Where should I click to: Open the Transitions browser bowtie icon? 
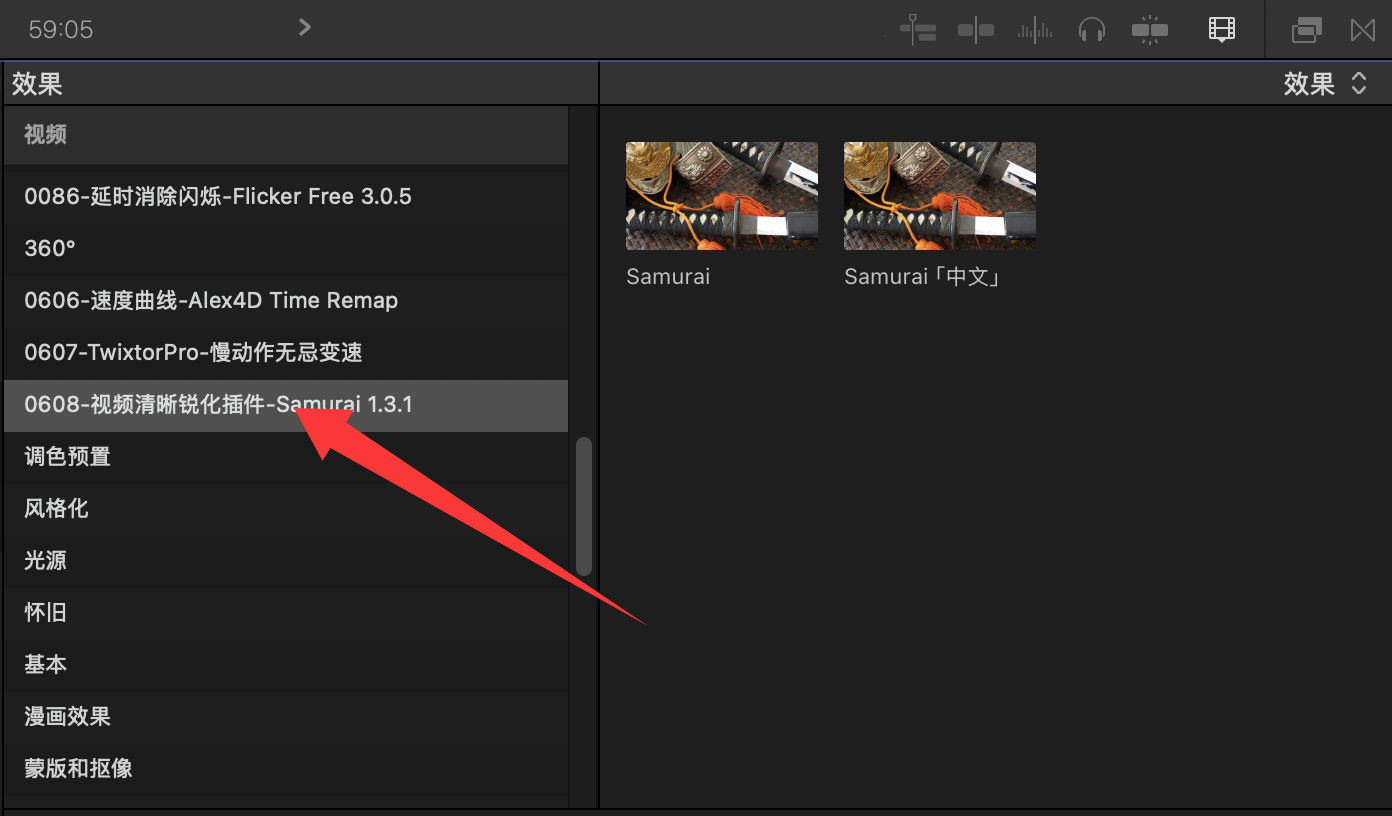point(1362,30)
